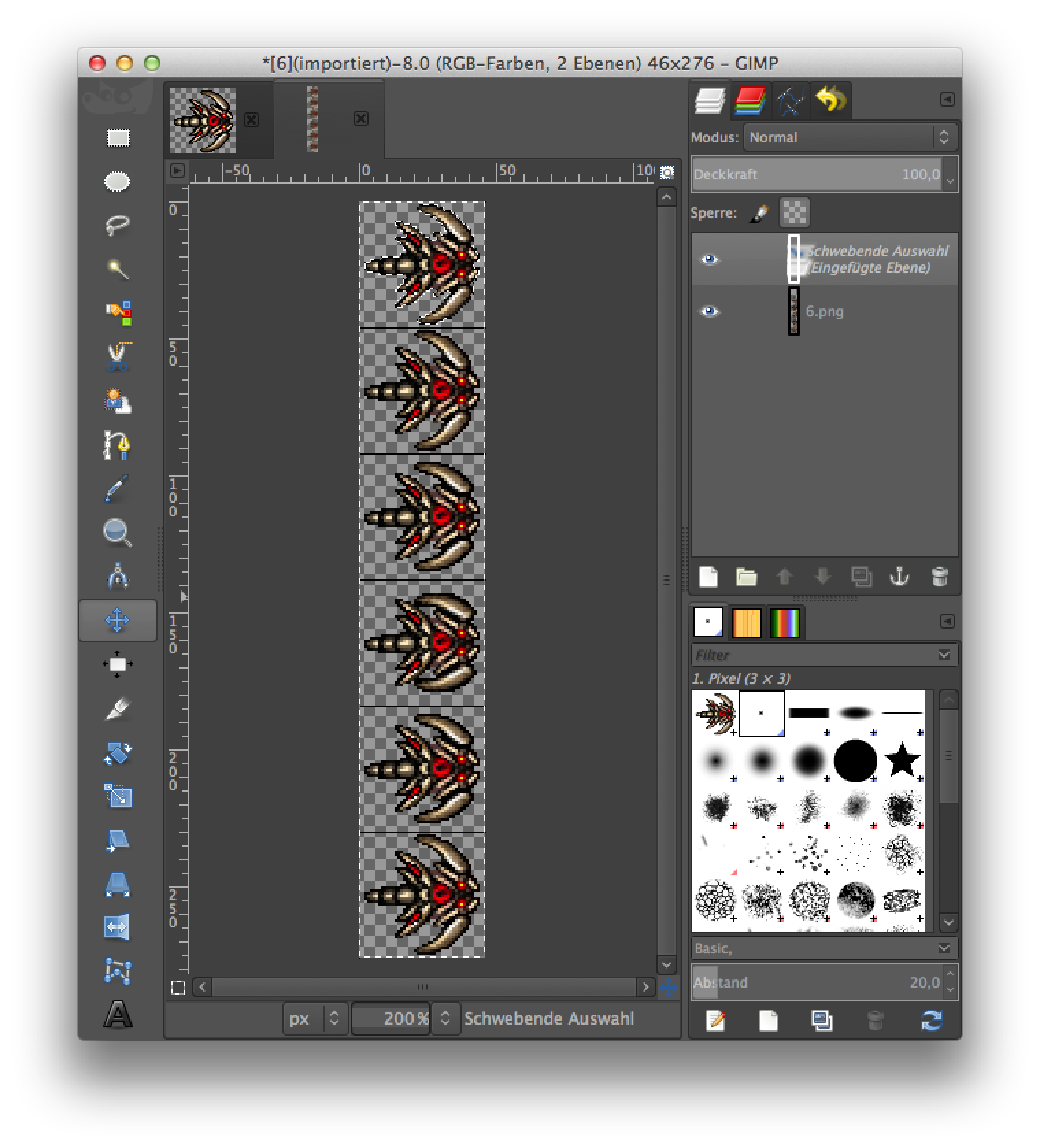Select the Fuzzy Select magic wand tool
The image size is (1040, 1148).
tap(118, 269)
